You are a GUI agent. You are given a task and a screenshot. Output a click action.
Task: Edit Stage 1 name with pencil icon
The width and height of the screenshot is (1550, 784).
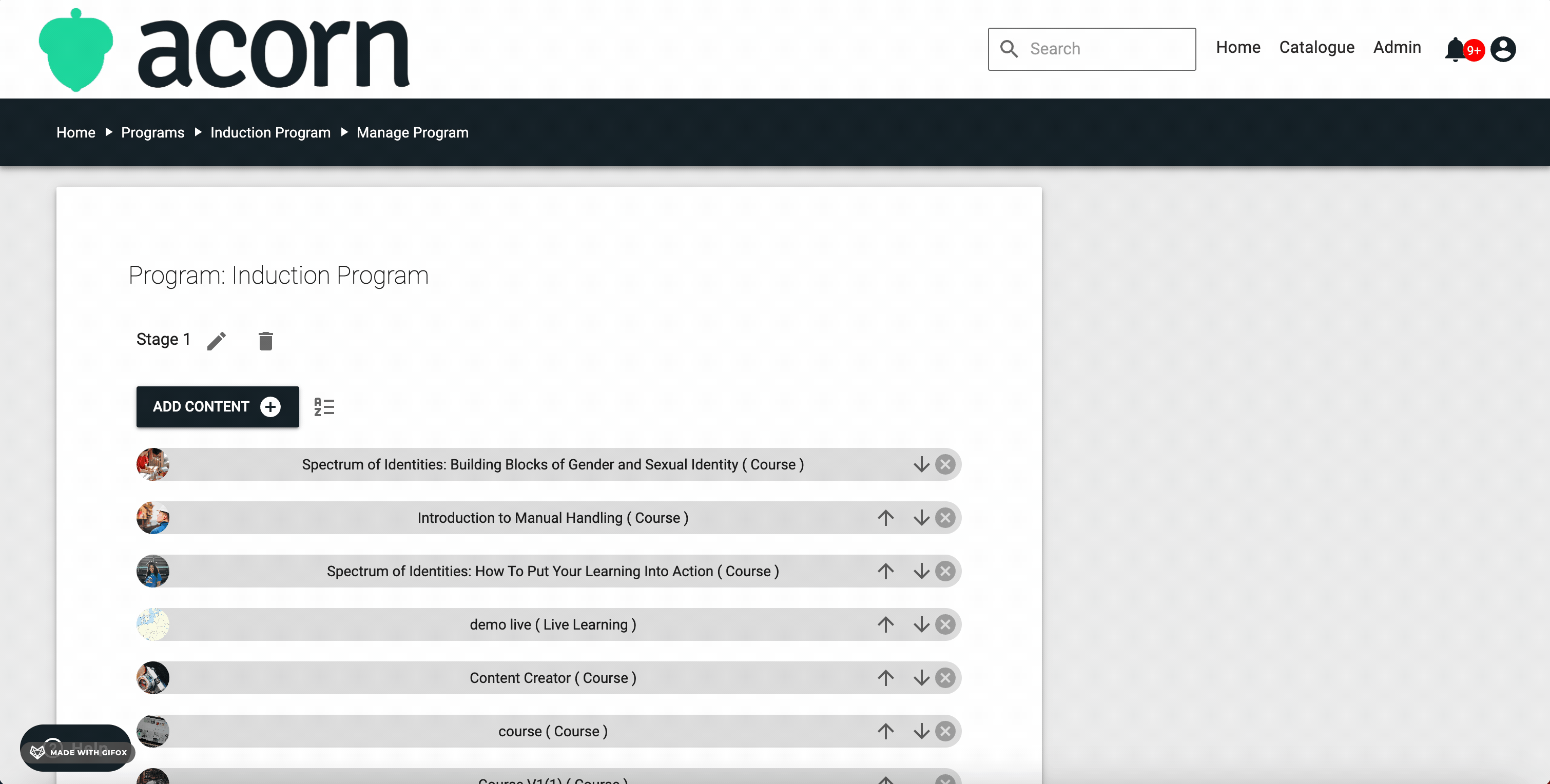point(217,341)
